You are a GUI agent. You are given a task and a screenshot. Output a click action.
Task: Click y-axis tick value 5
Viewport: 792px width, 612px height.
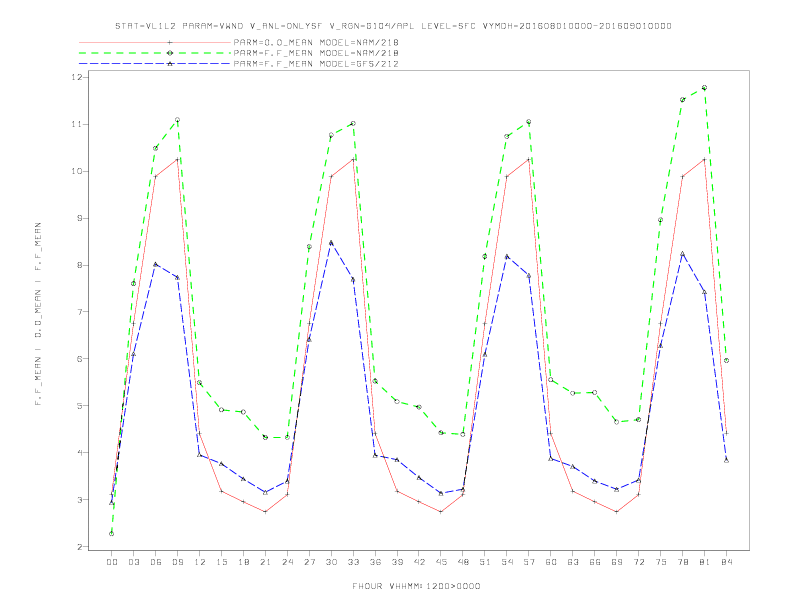tap(80, 405)
